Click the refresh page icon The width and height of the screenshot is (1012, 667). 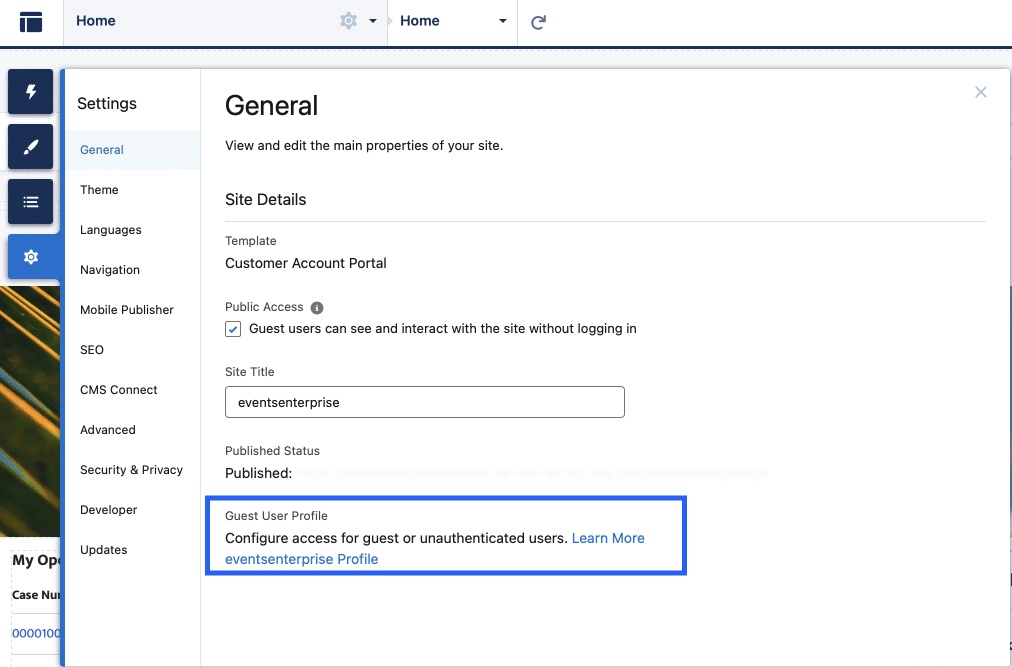pyautogui.click(x=538, y=22)
